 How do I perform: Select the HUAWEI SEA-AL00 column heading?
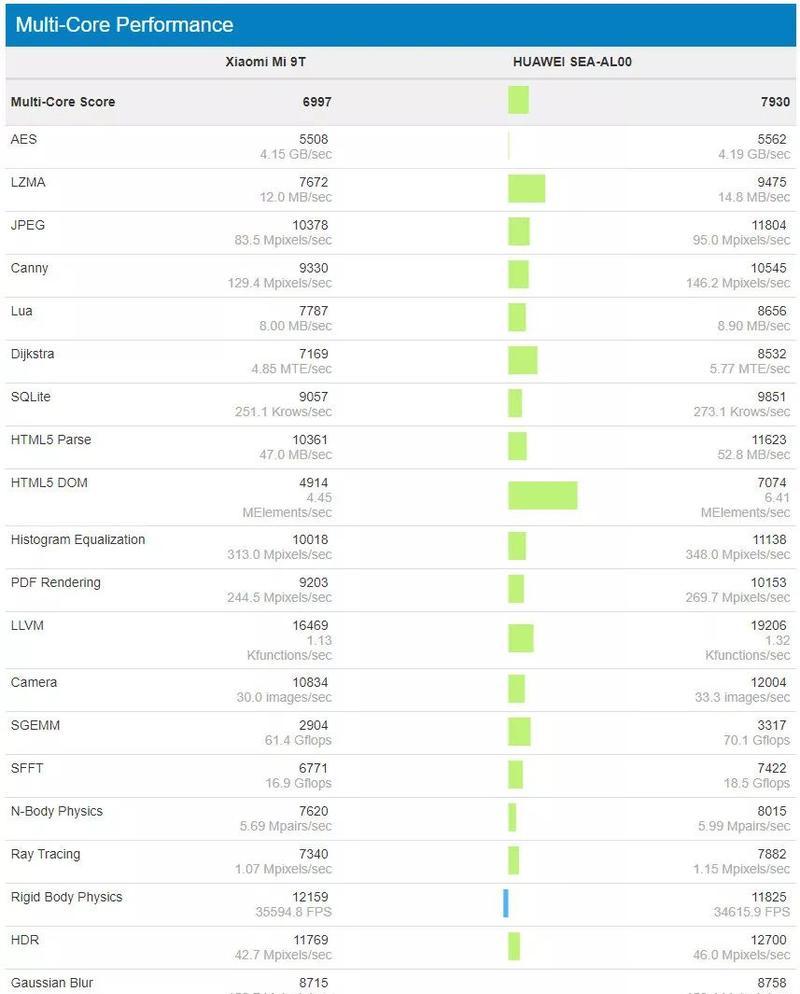coord(572,61)
